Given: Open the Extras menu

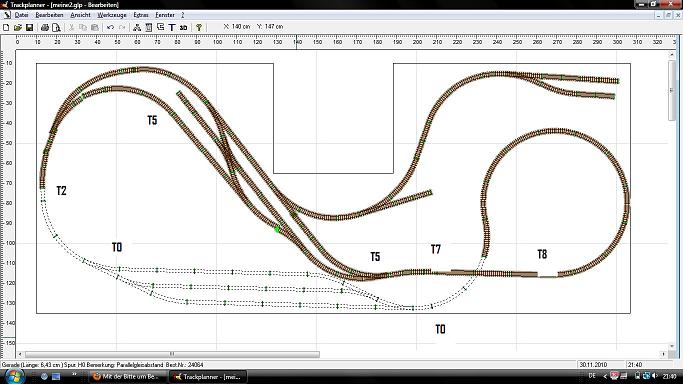Looking at the screenshot, I should point(141,15).
